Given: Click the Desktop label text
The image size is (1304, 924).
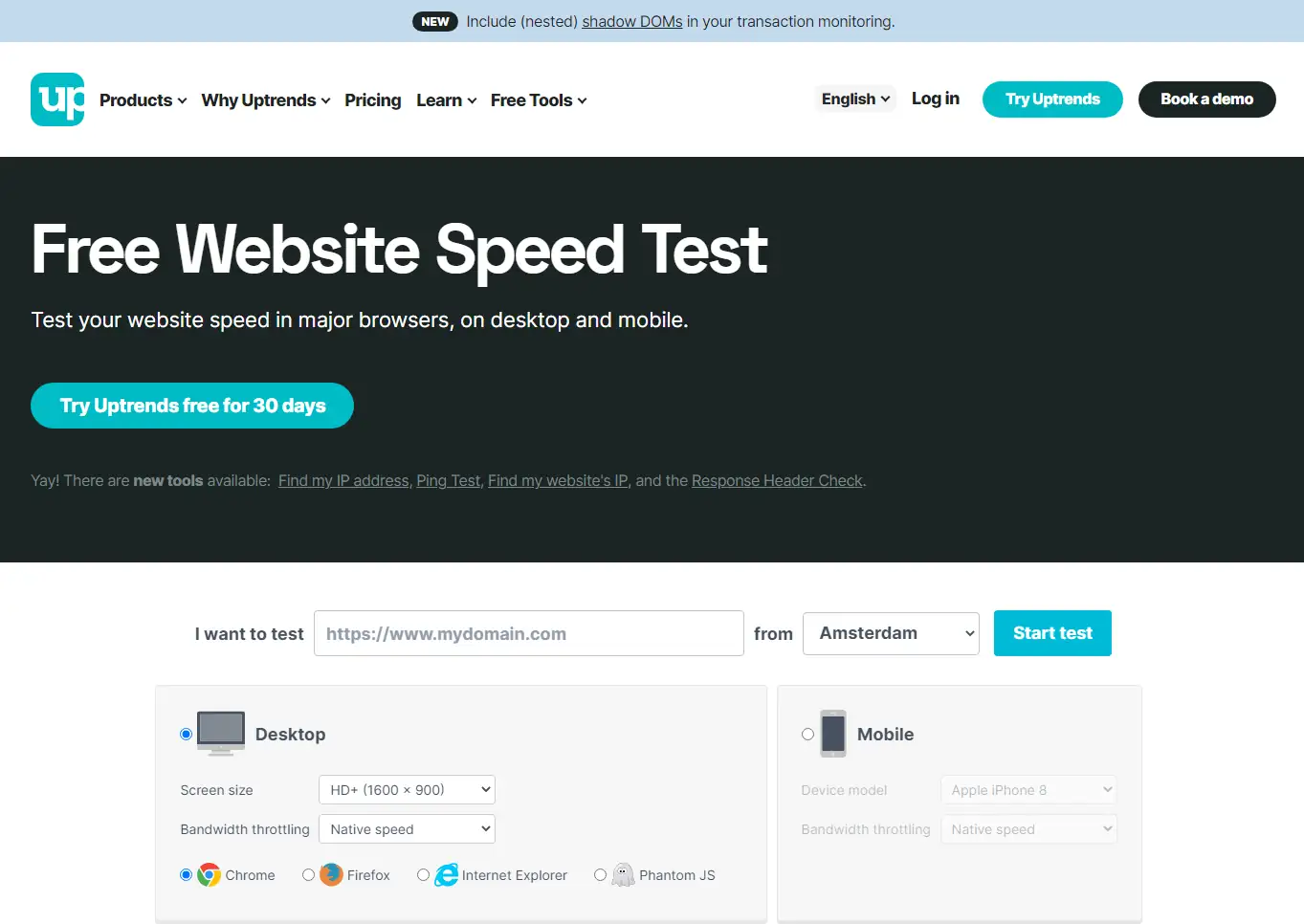Looking at the screenshot, I should [x=291, y=735].
